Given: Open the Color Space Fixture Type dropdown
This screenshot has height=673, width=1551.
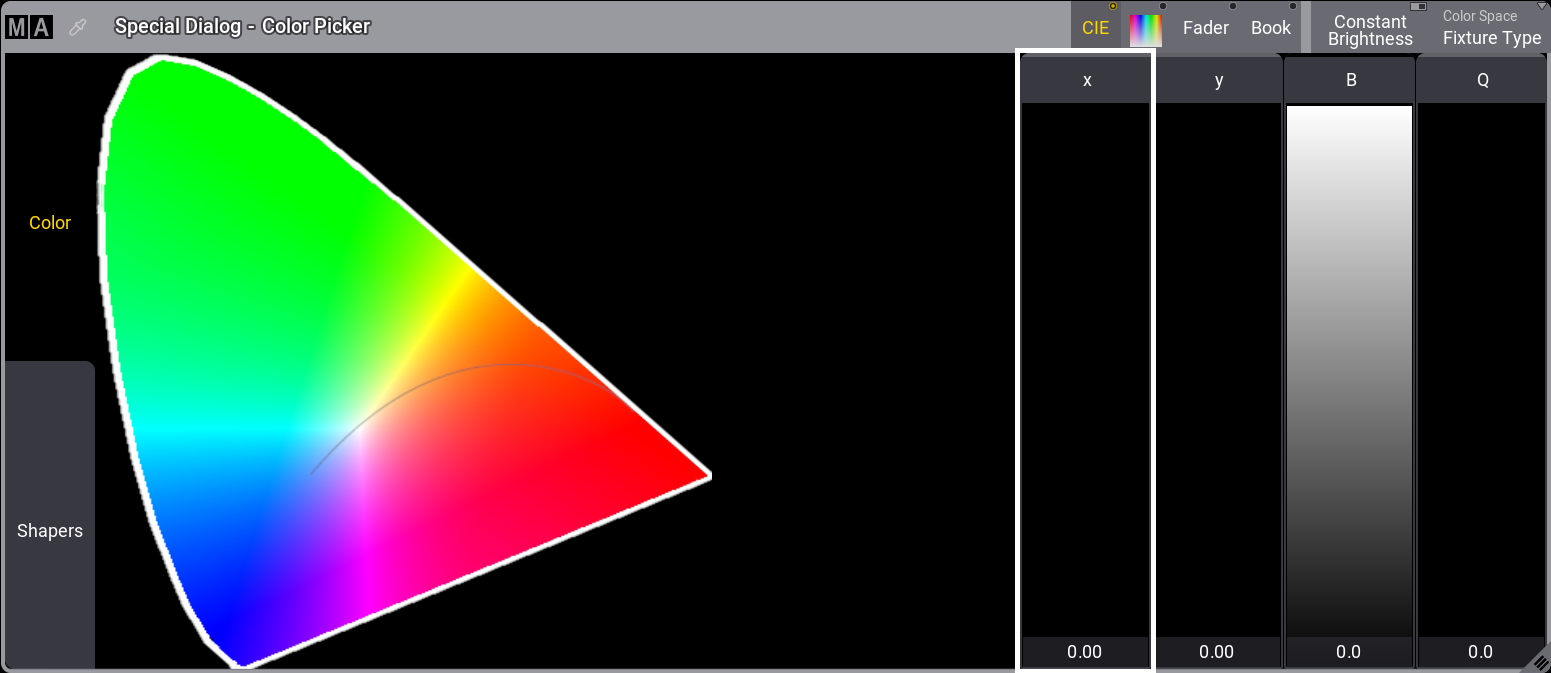Looking at the screenshot, I should [x=1492, y=30].
